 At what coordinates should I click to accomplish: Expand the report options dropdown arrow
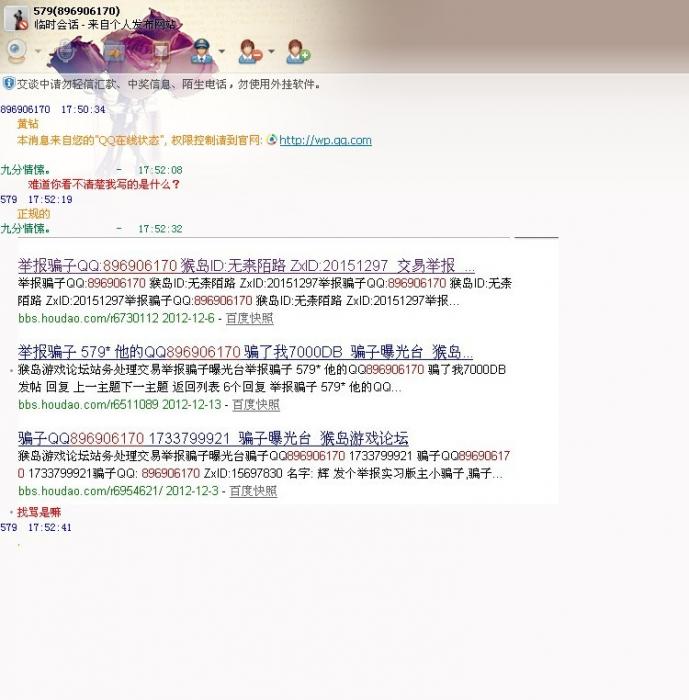tap(221, 51)
